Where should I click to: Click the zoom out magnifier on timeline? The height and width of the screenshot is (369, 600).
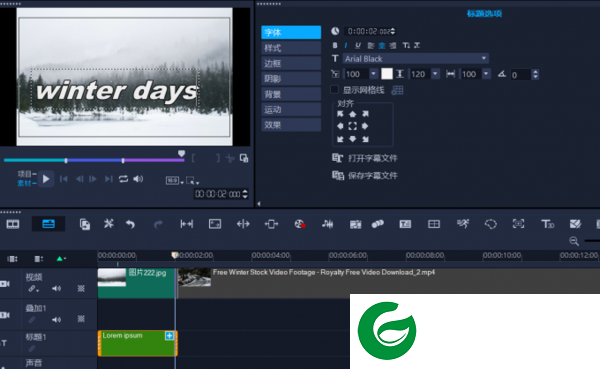574,241
